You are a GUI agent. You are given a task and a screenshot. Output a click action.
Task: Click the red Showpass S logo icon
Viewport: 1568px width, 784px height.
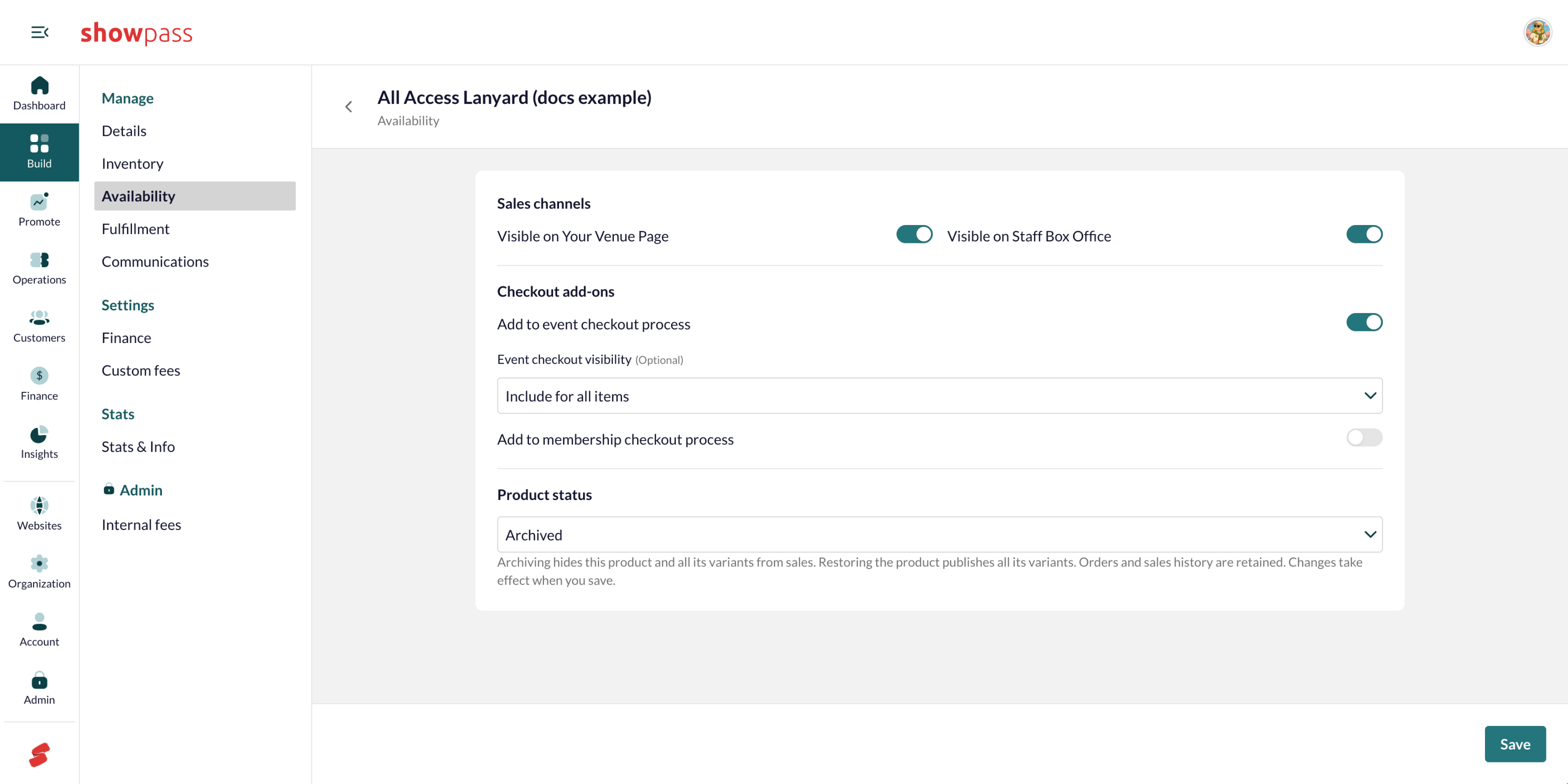[39, 755]
